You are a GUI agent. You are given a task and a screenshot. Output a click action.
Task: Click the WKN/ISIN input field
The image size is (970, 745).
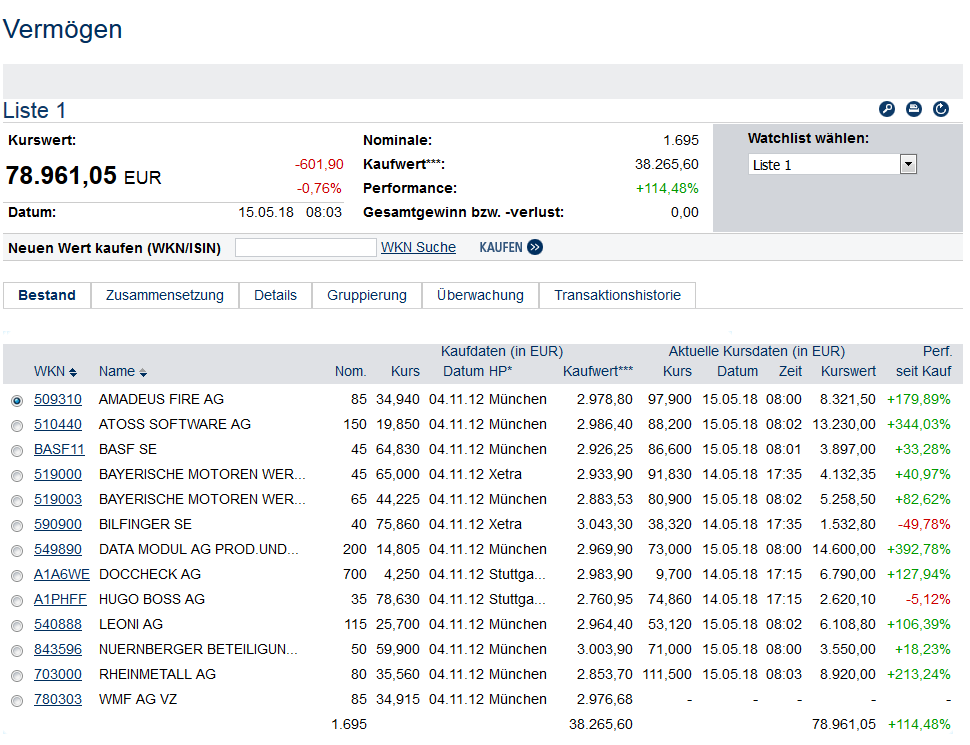[305, 247]
